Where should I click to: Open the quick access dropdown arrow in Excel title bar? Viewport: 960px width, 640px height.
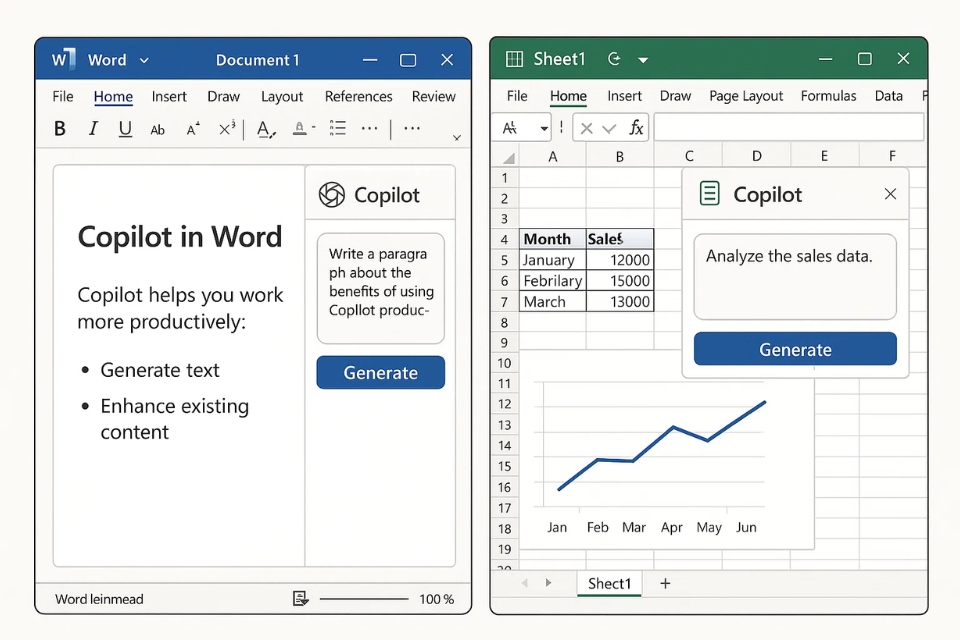[x=643, y=60]
